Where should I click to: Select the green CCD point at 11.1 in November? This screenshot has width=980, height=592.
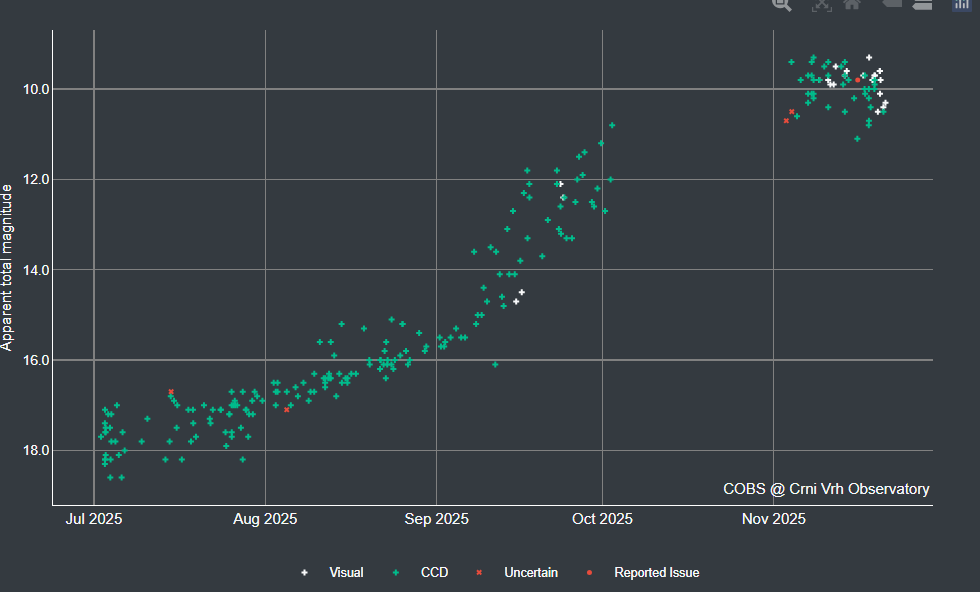[x=858, y=139]
